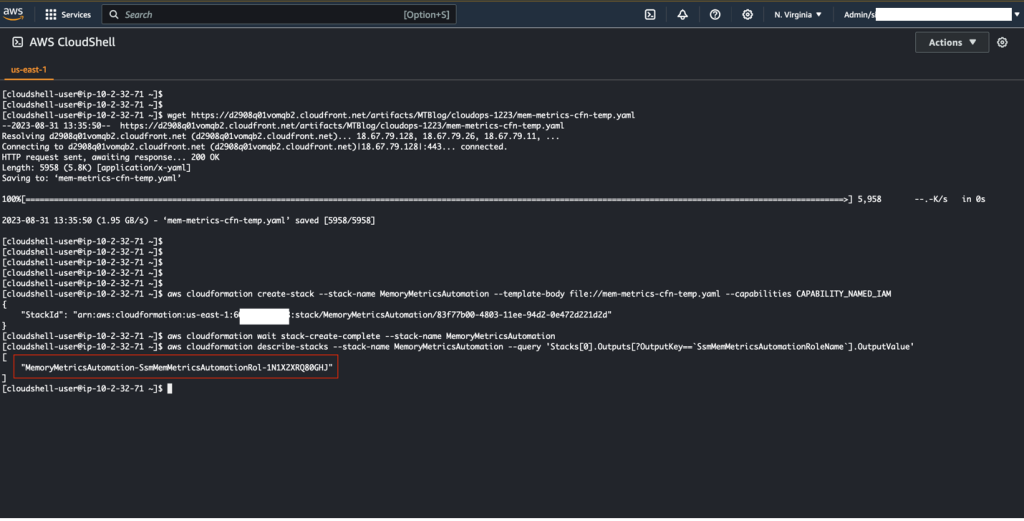Open the notifications bell
Screen dimensions: 1024x521
682,14
